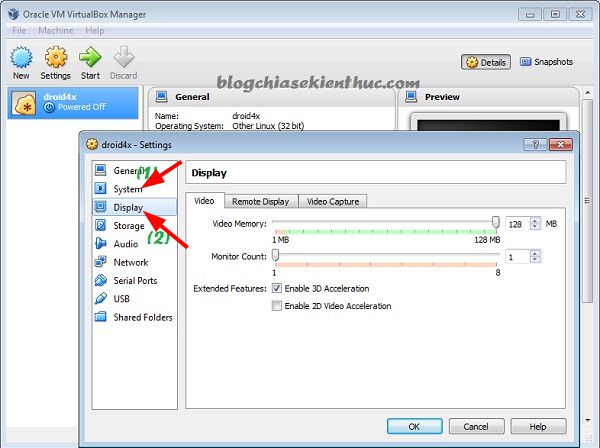This screenshot has height=448, width=600.
Task: Open the Machine menu
Action: 55,31
